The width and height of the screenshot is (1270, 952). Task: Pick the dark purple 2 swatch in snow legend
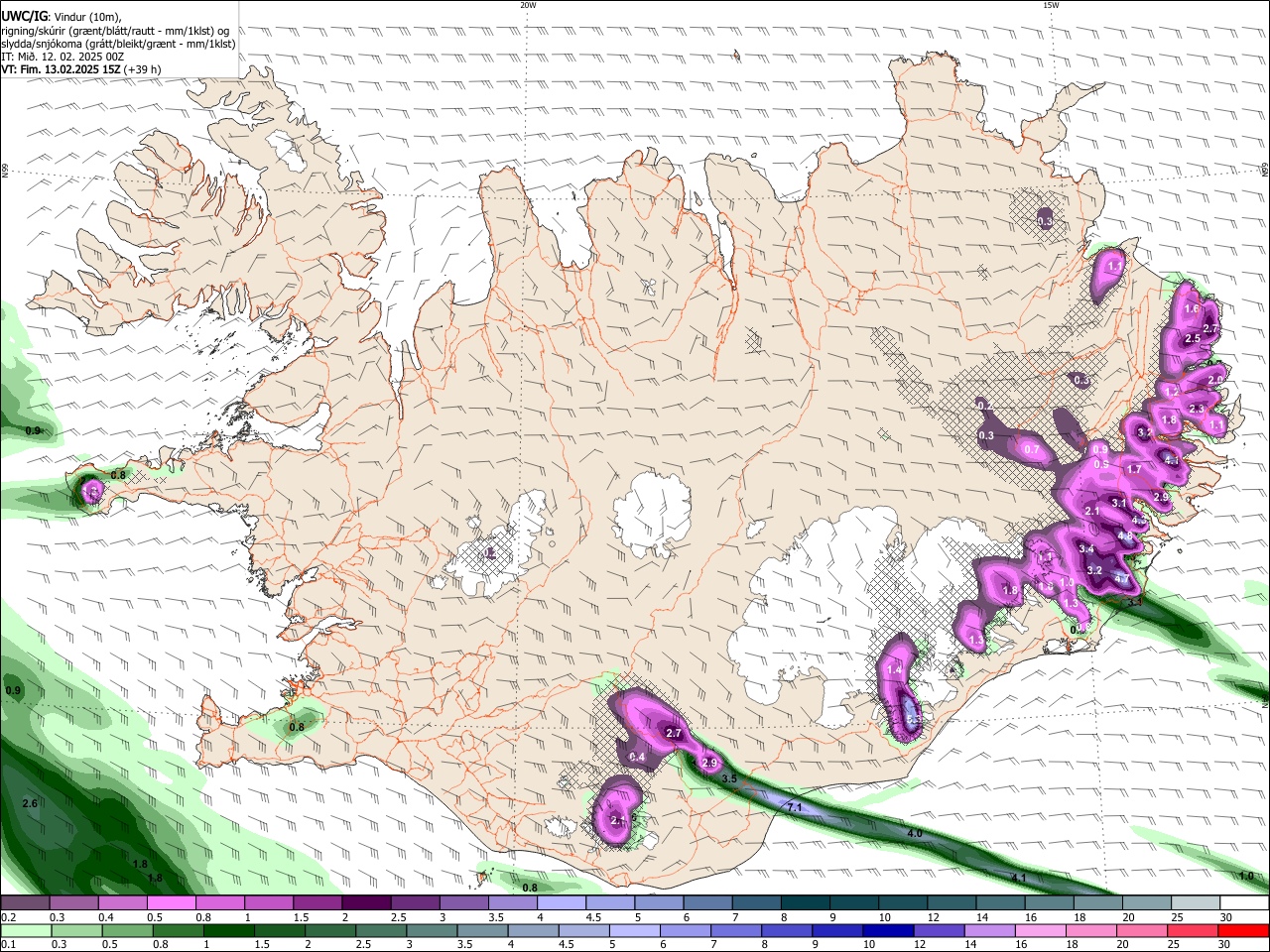(x=365, y=902)
